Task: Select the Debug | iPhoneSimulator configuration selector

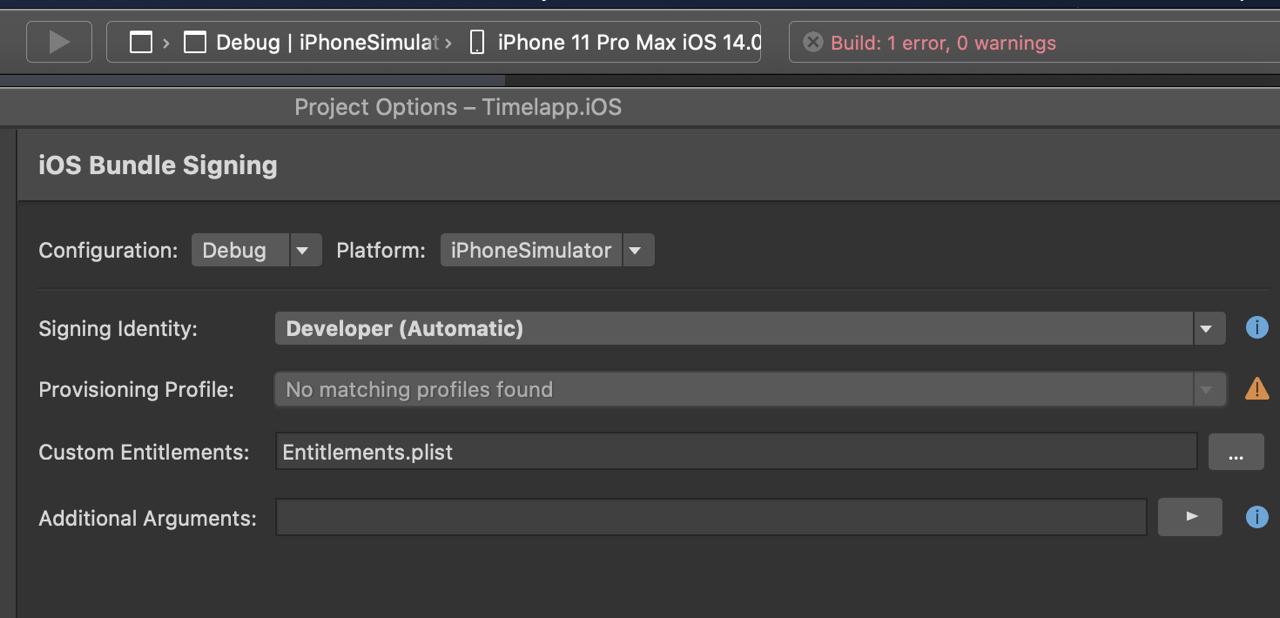Action: pyautogui.click(x=313, y=42)
